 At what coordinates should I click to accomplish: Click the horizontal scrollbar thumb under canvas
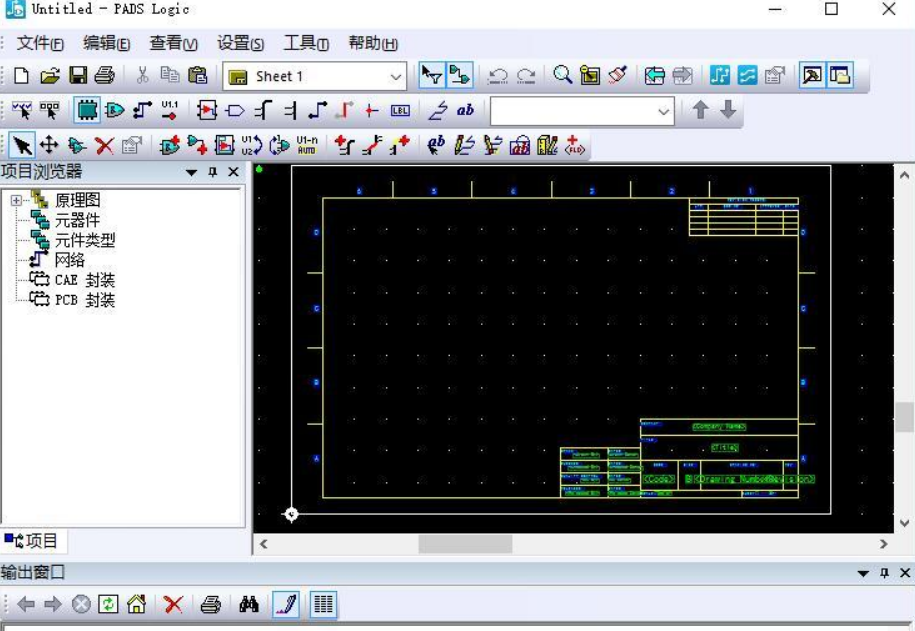pyautogui.click(x=464, y=544)
